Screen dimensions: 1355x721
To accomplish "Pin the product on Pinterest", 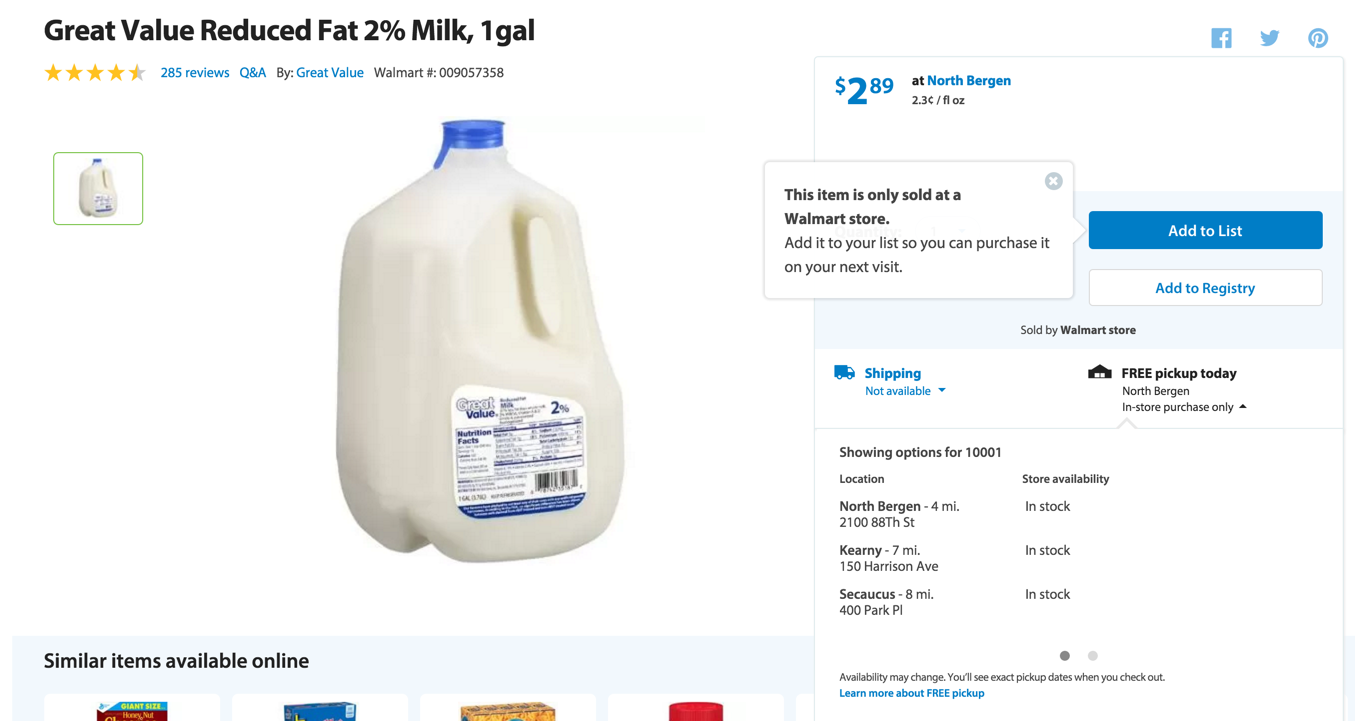I will click(x=1318, y=38).
